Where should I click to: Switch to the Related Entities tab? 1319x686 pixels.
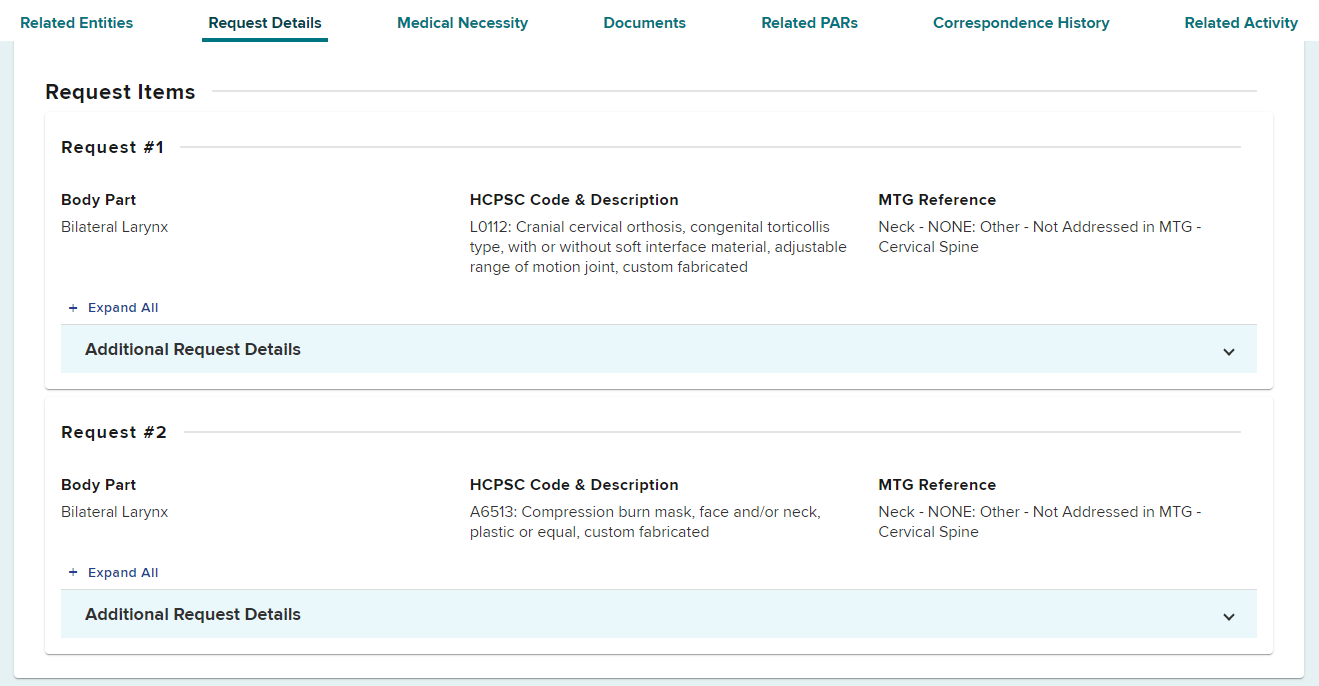pos(76,23)
